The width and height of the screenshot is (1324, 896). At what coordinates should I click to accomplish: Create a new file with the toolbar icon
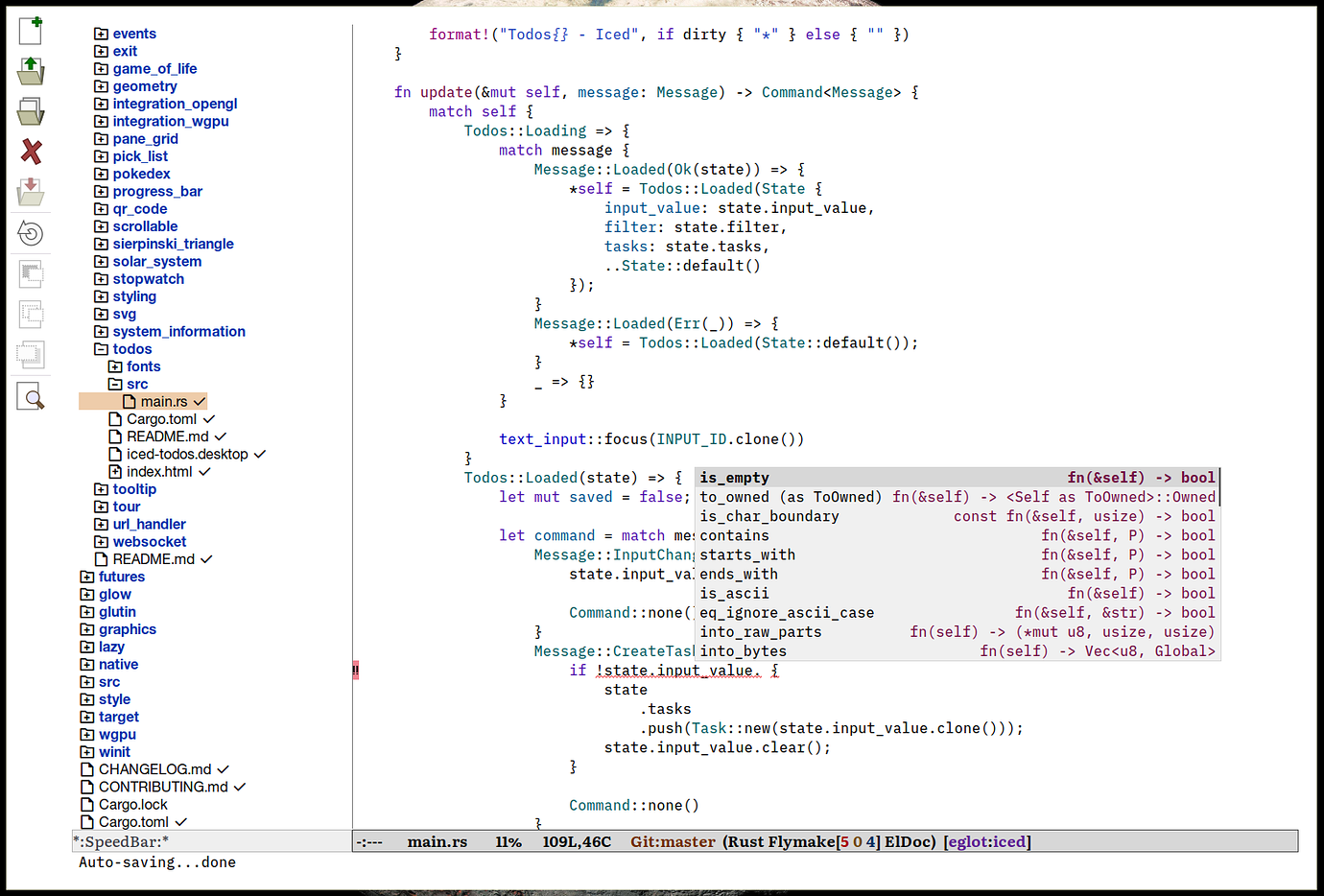click(x=30, y=30)
